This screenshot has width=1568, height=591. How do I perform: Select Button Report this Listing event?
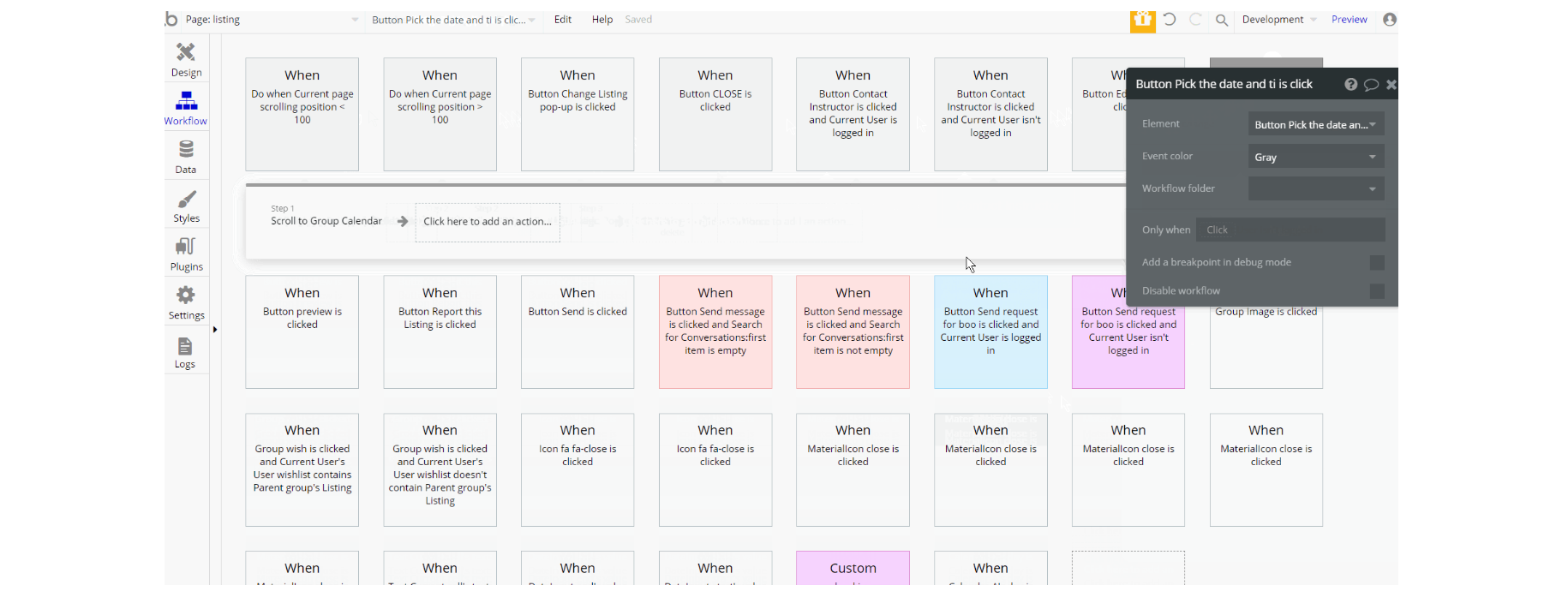point(440,332)
